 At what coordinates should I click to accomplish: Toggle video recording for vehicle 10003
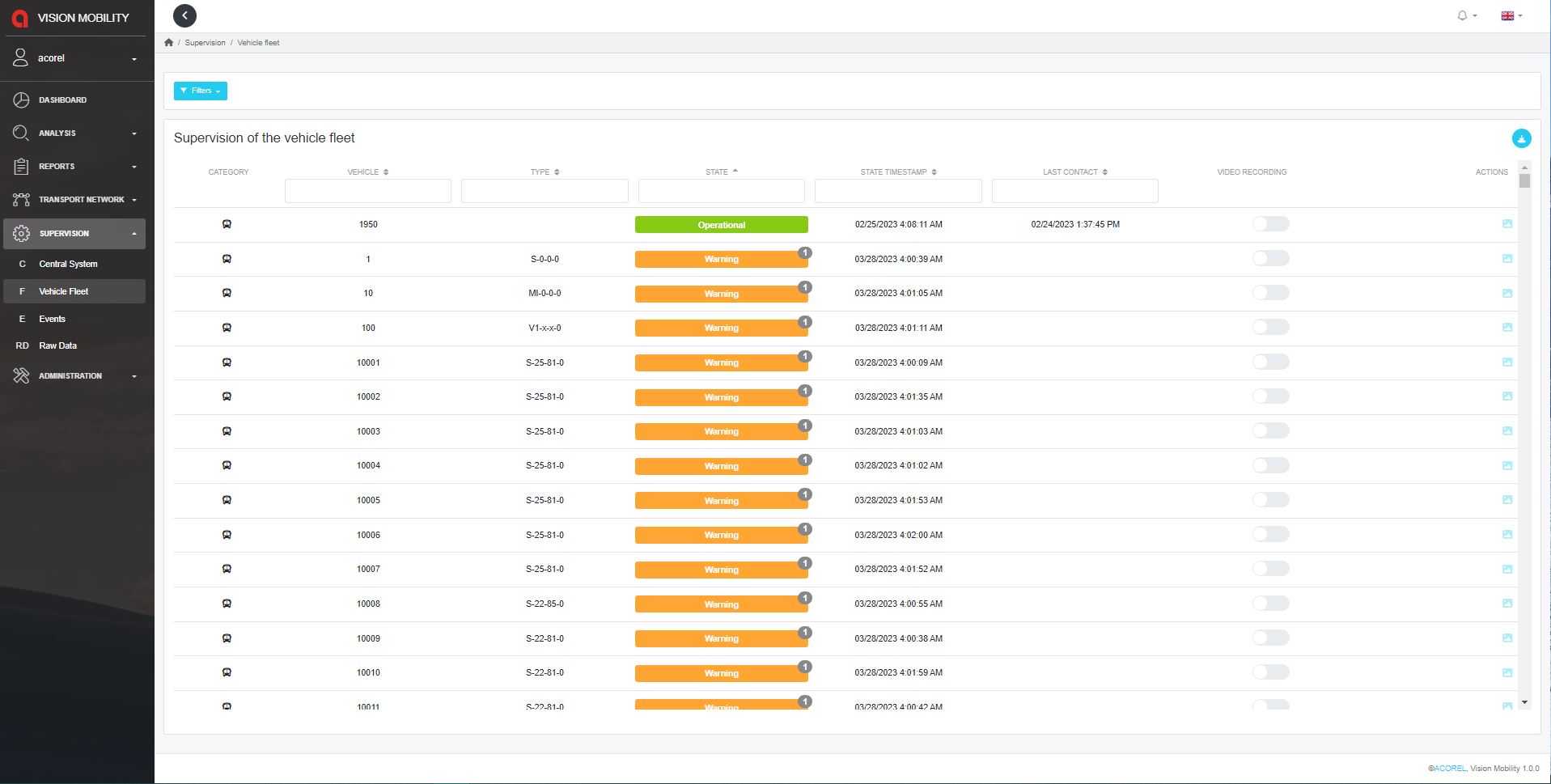click(x=1270, y=431)
